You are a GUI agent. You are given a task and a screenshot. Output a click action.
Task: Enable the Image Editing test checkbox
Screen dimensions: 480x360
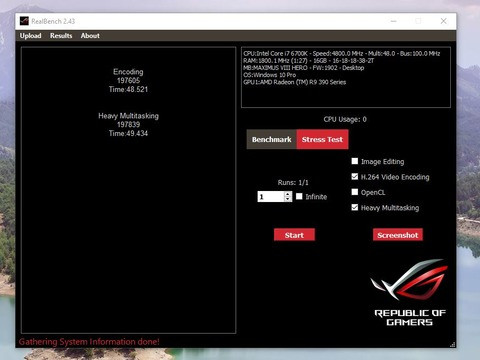click(x=355, y=161)
